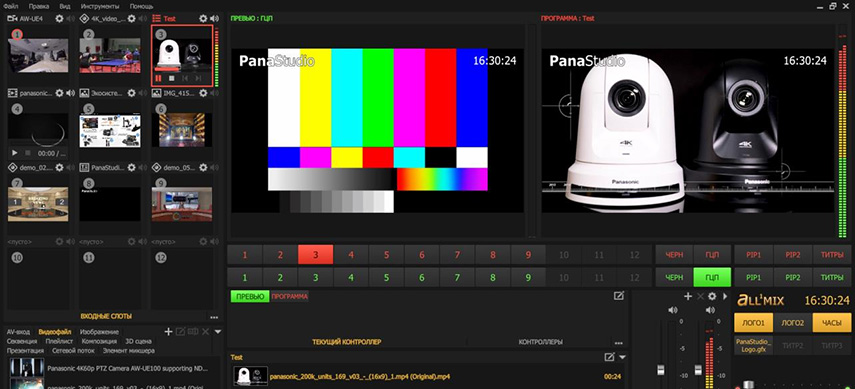Pause playback in Test slot 3
This screenshot has width=855, height=389.
[x=158, y=79]
